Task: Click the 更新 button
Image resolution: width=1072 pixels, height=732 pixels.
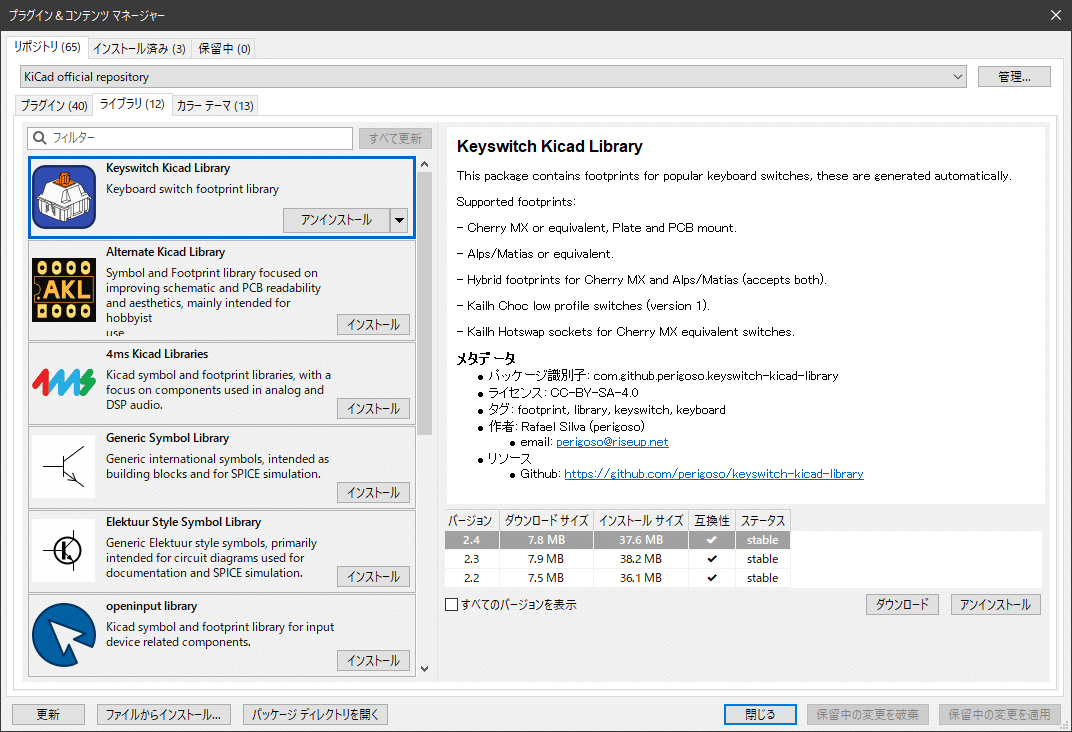Action: [49, 715]
